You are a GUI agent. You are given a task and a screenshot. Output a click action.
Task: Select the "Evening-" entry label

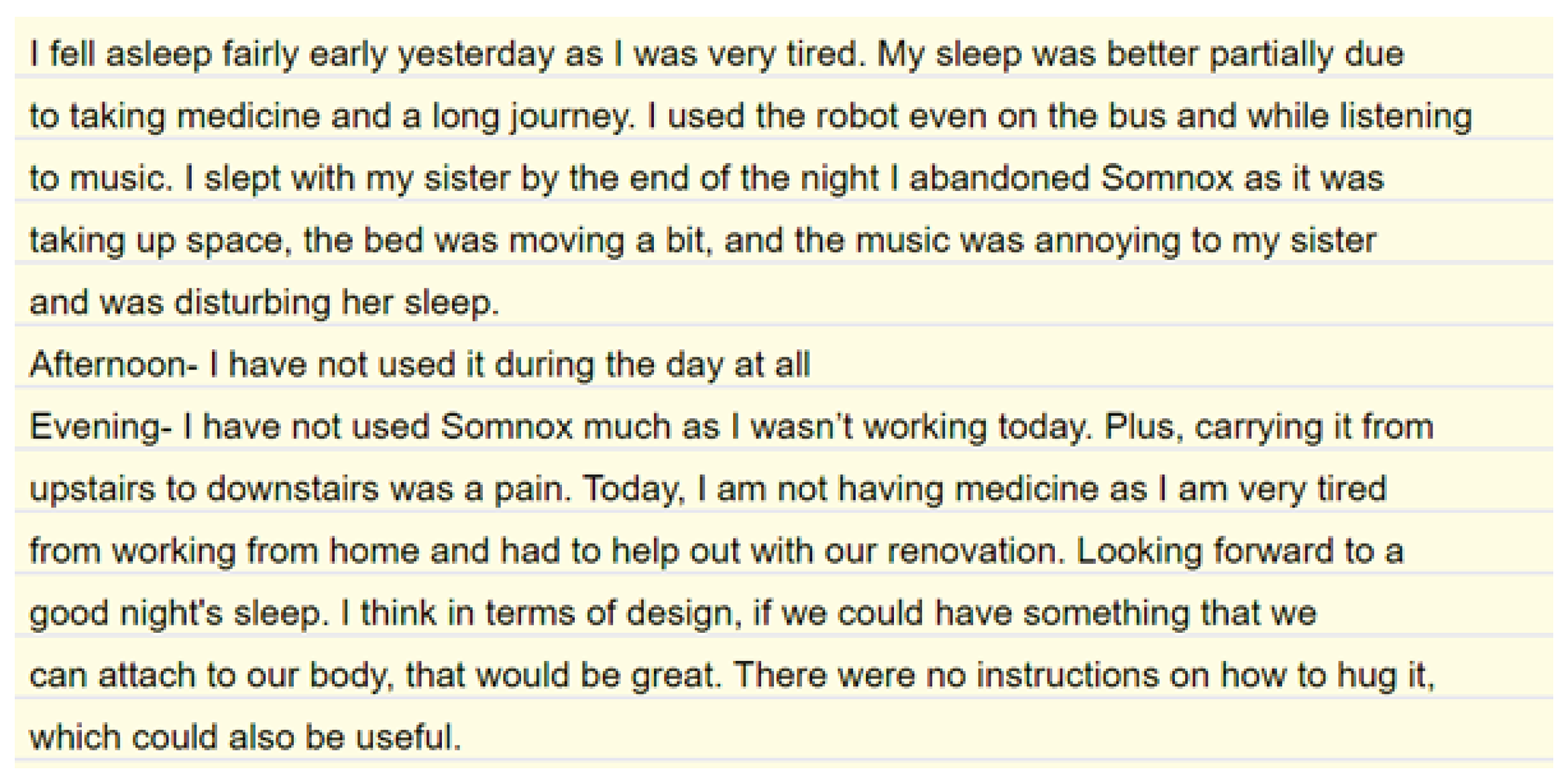(x=101, y=427)
